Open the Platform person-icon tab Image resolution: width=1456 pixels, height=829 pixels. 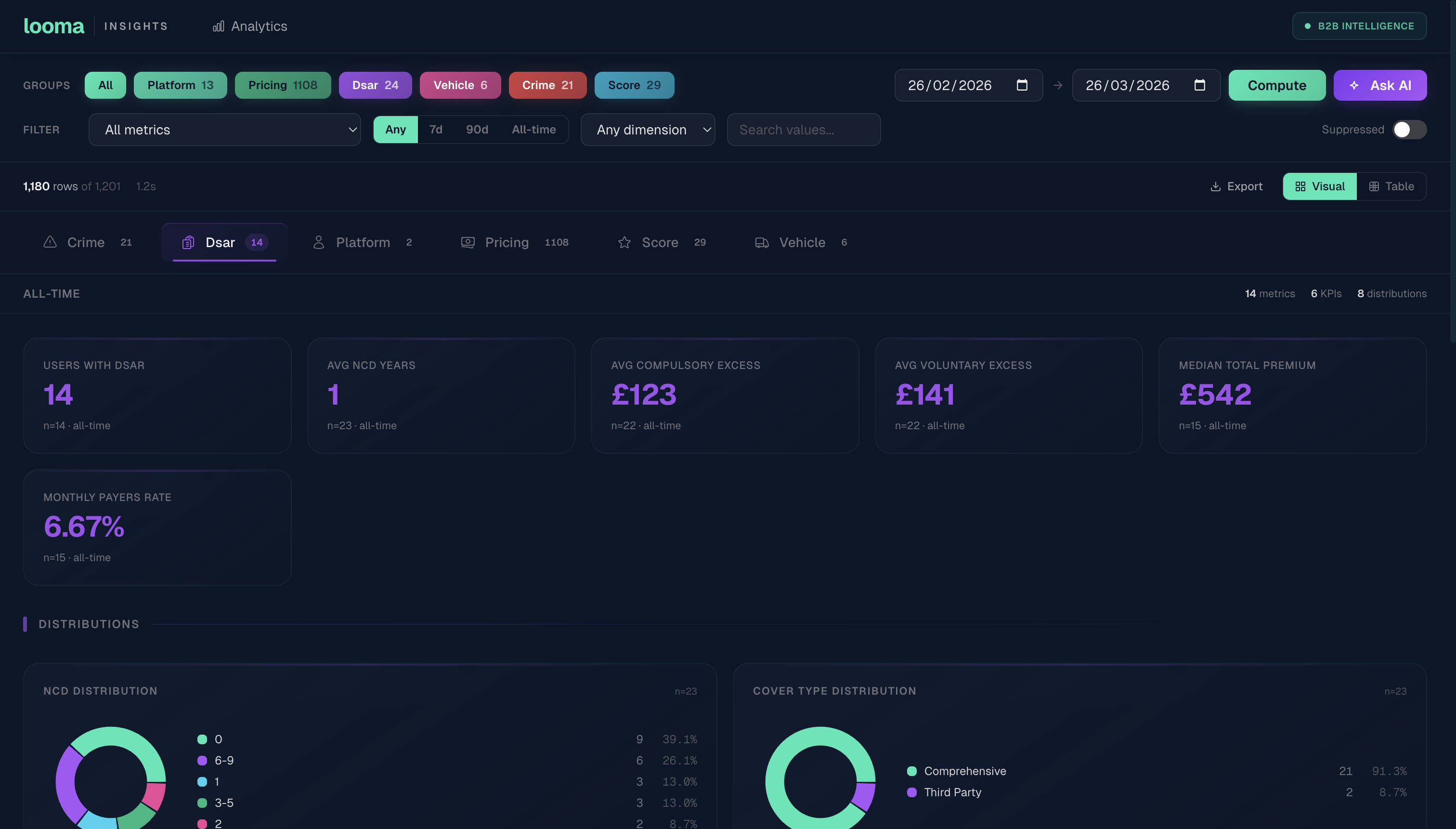pyautogui.click(x=319, y=242)
